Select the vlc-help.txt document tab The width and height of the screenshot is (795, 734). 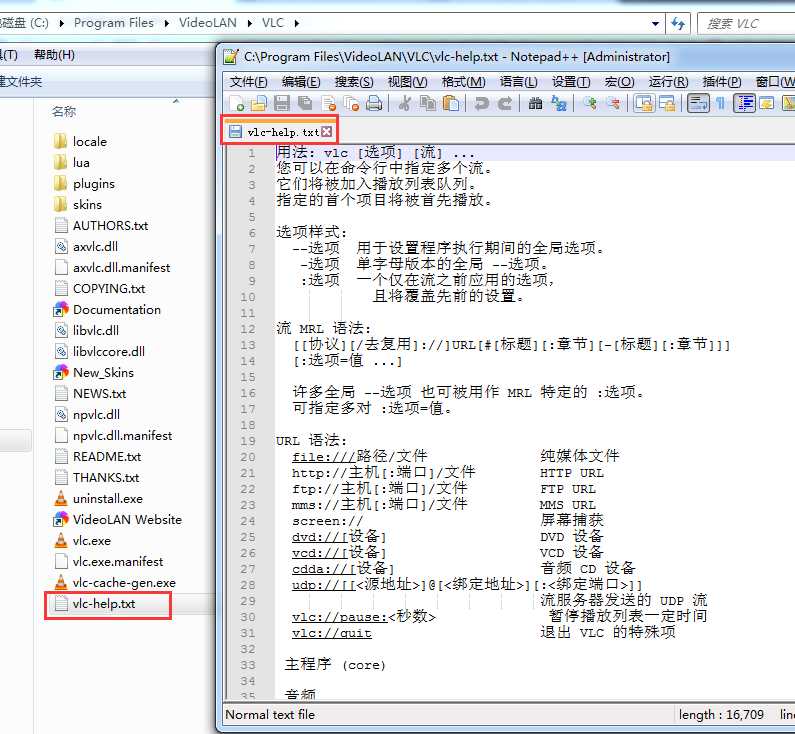tap(279, 132)
